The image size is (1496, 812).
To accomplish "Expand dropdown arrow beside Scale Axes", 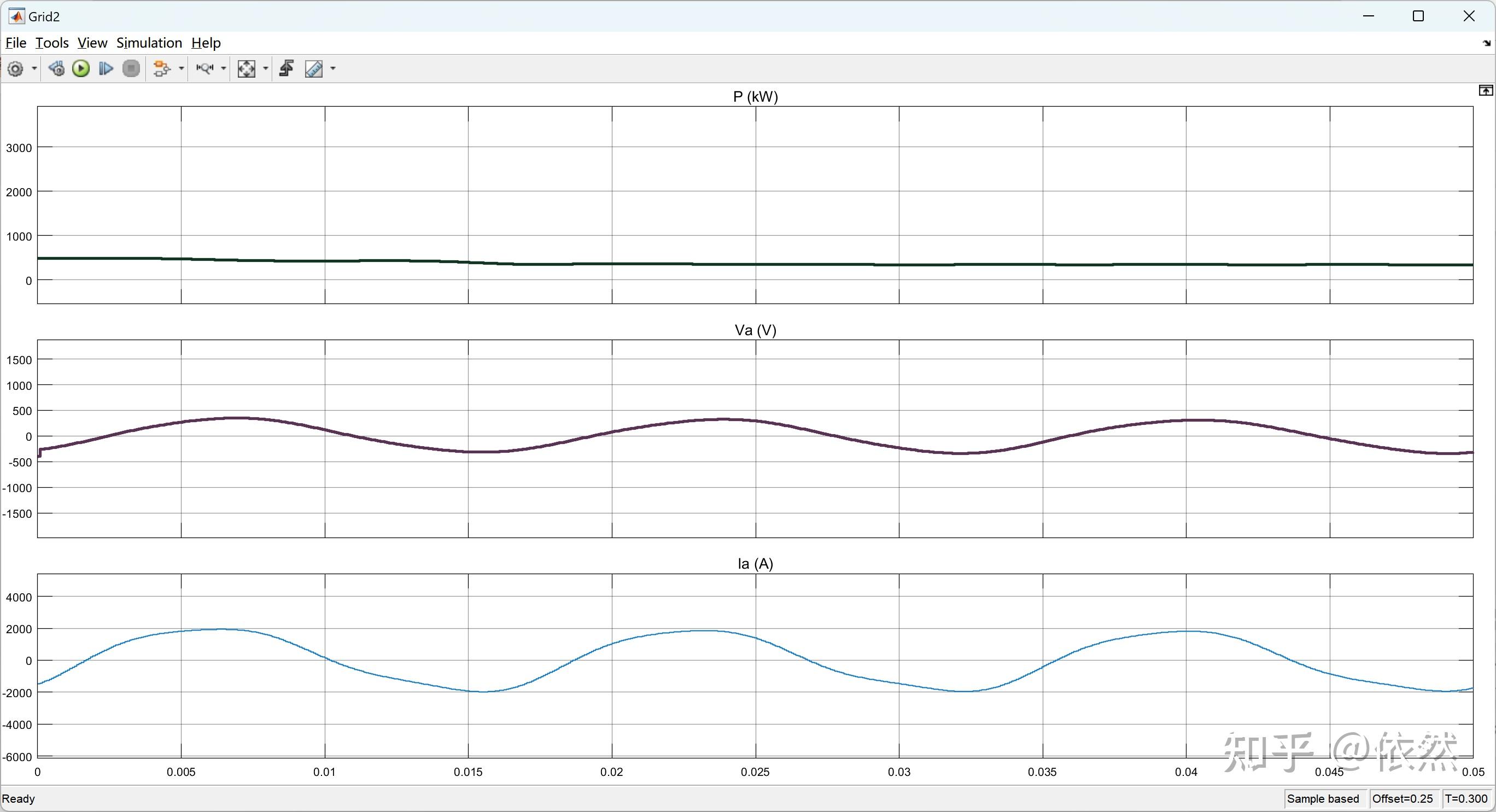I will click(x=266, y=69).
